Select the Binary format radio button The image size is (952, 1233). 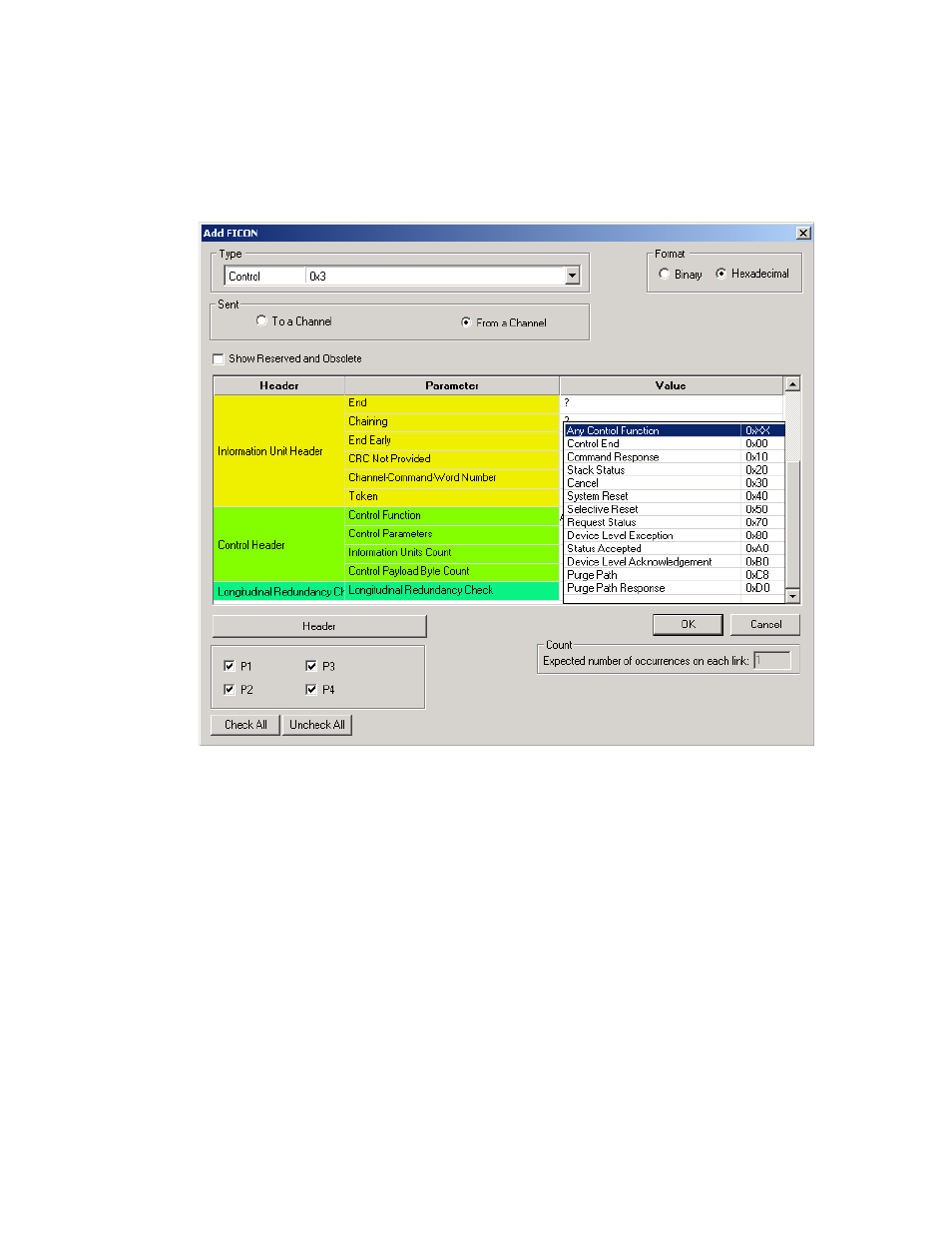(665, 274)
